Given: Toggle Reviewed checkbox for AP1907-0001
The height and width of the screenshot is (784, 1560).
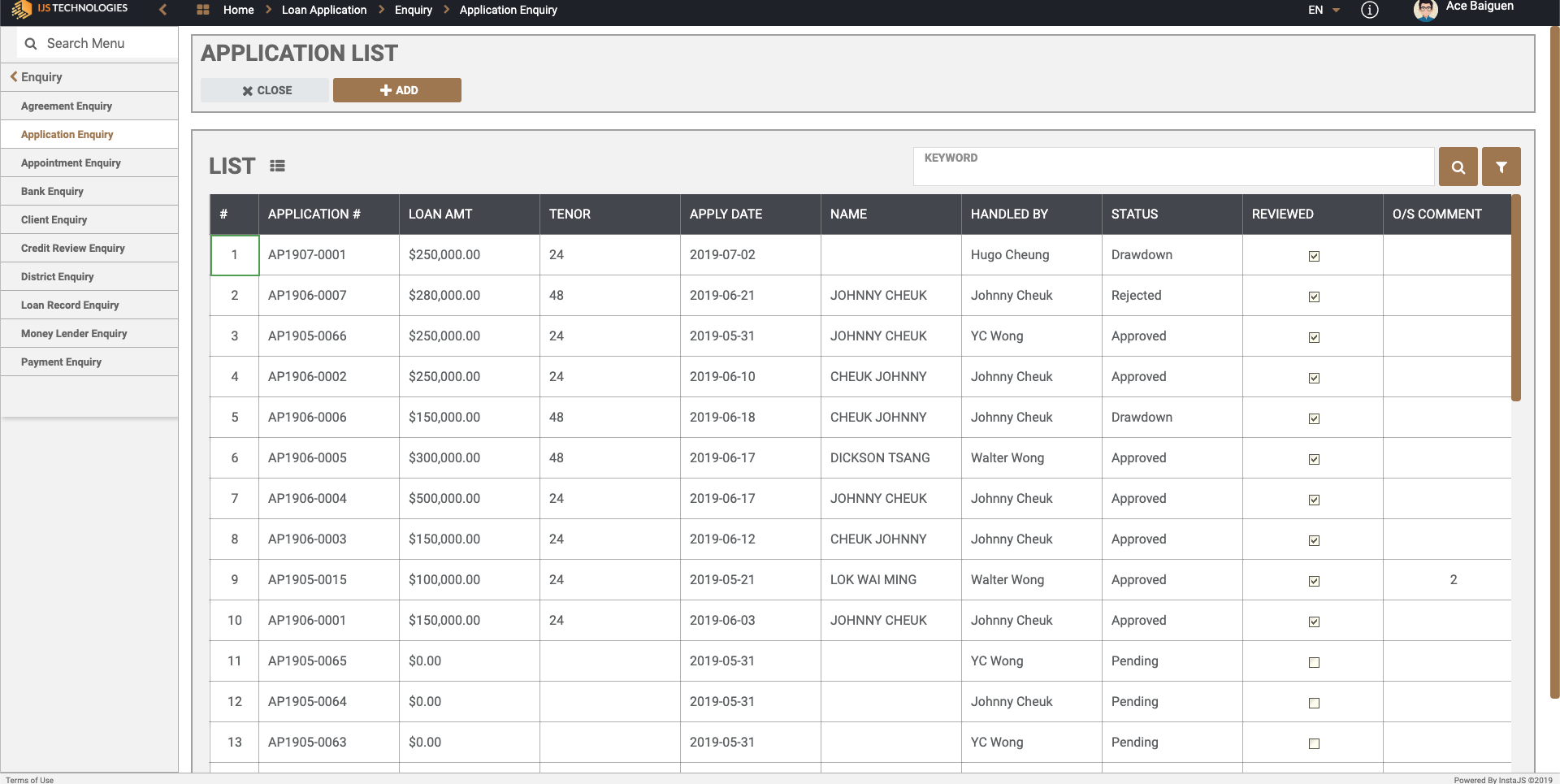Looking at the screenshot, I should tap(1314, 256).
